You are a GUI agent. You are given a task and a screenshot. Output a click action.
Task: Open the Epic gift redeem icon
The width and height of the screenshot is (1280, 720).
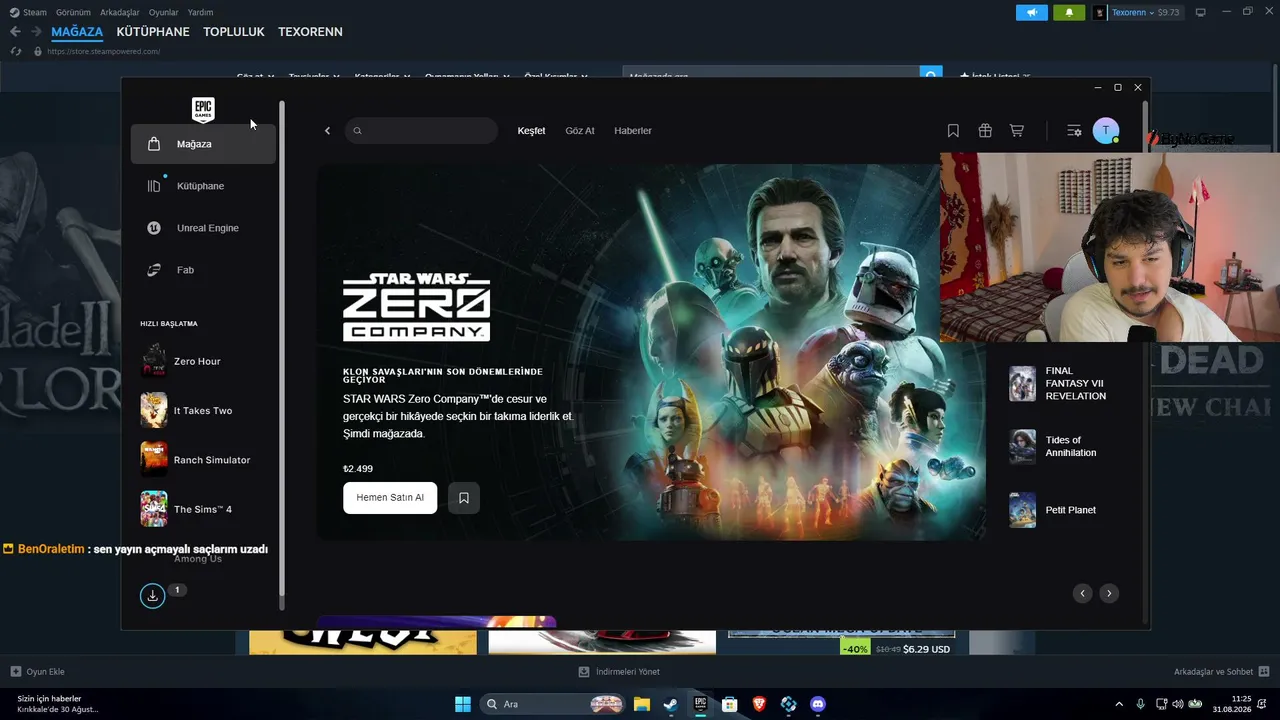(985, 131)
